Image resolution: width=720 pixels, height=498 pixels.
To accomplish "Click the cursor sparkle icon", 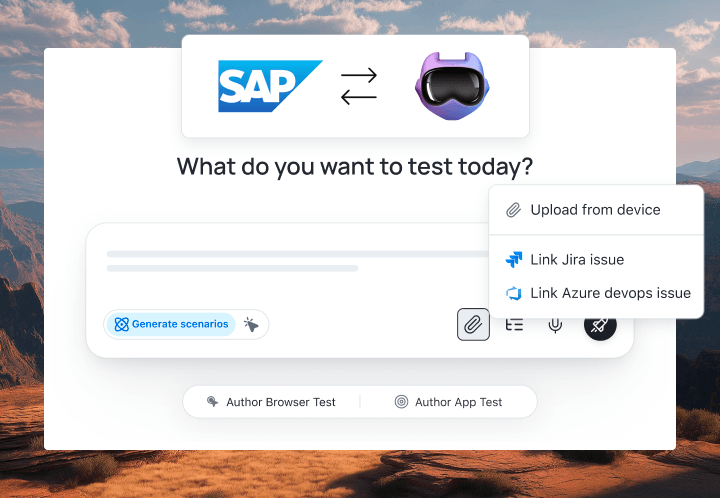I will coord(251,324).
